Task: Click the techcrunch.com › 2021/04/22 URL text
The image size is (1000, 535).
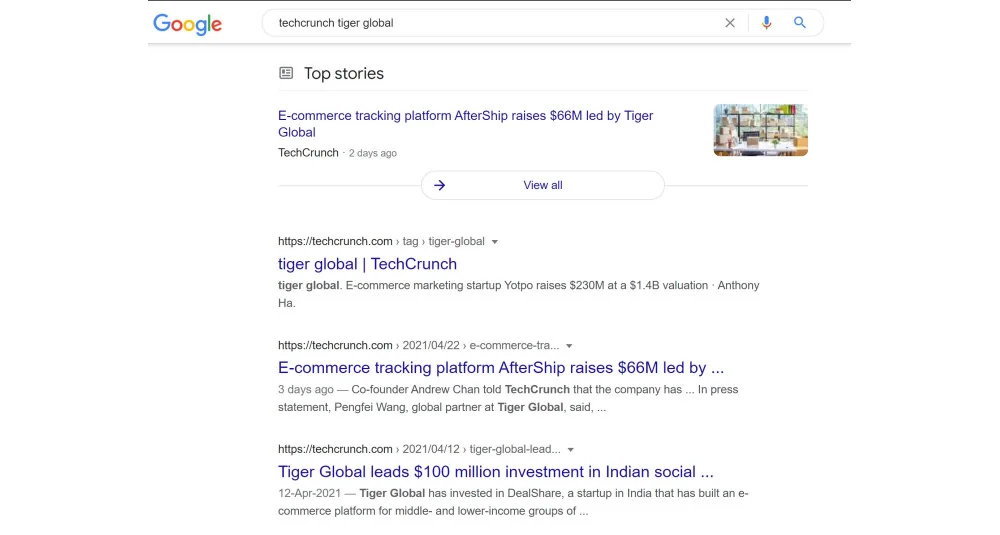Action: point(418,345)
